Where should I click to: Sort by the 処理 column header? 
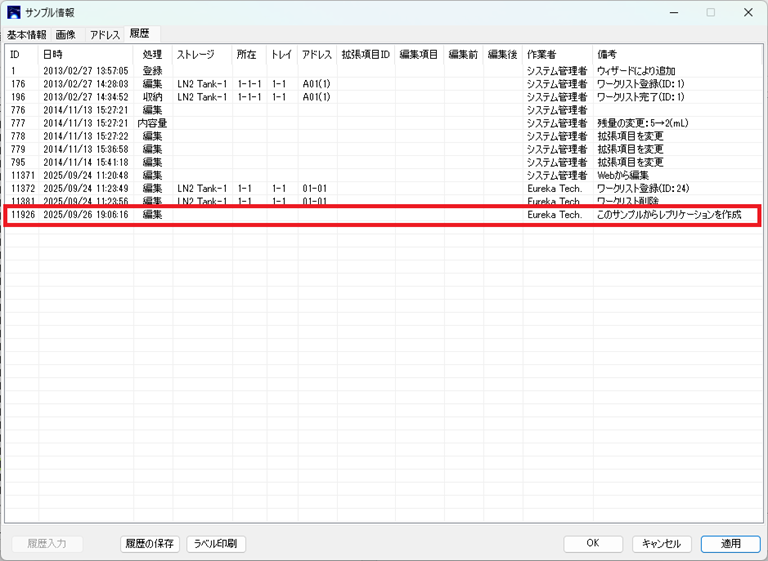point(152,54)
